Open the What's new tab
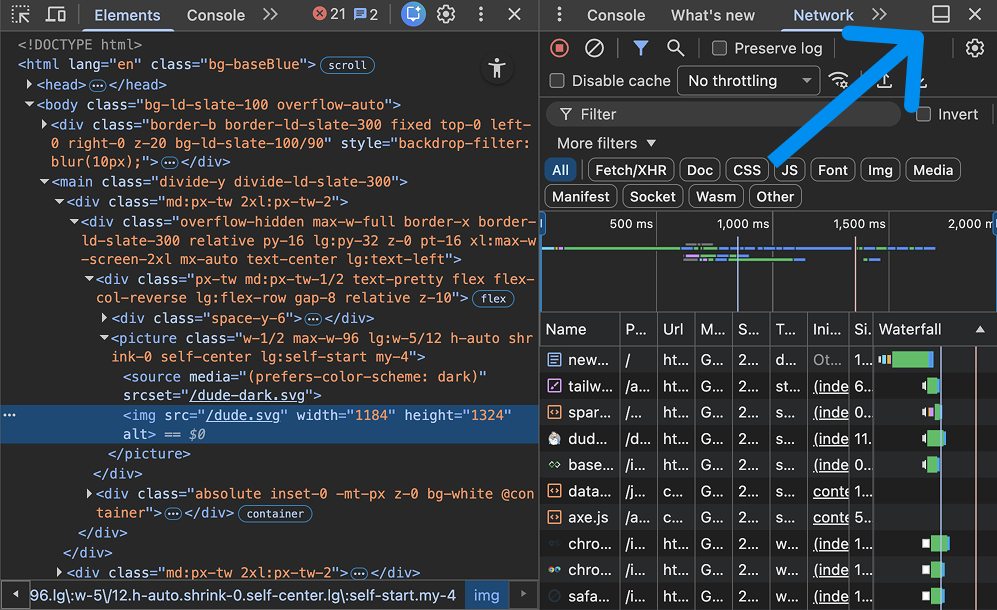This screenshot has width=997, height=610. tap(712, 15)
